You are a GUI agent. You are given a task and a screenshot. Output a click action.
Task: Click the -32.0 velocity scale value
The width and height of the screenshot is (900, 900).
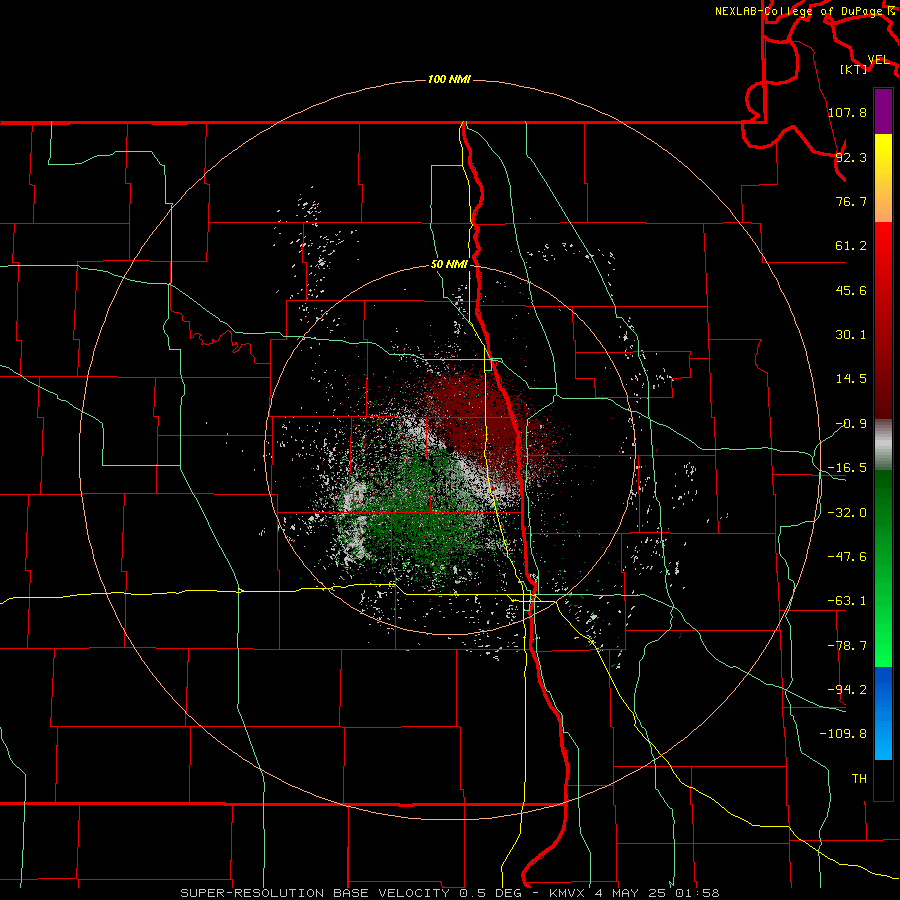(x=847, y=513)
